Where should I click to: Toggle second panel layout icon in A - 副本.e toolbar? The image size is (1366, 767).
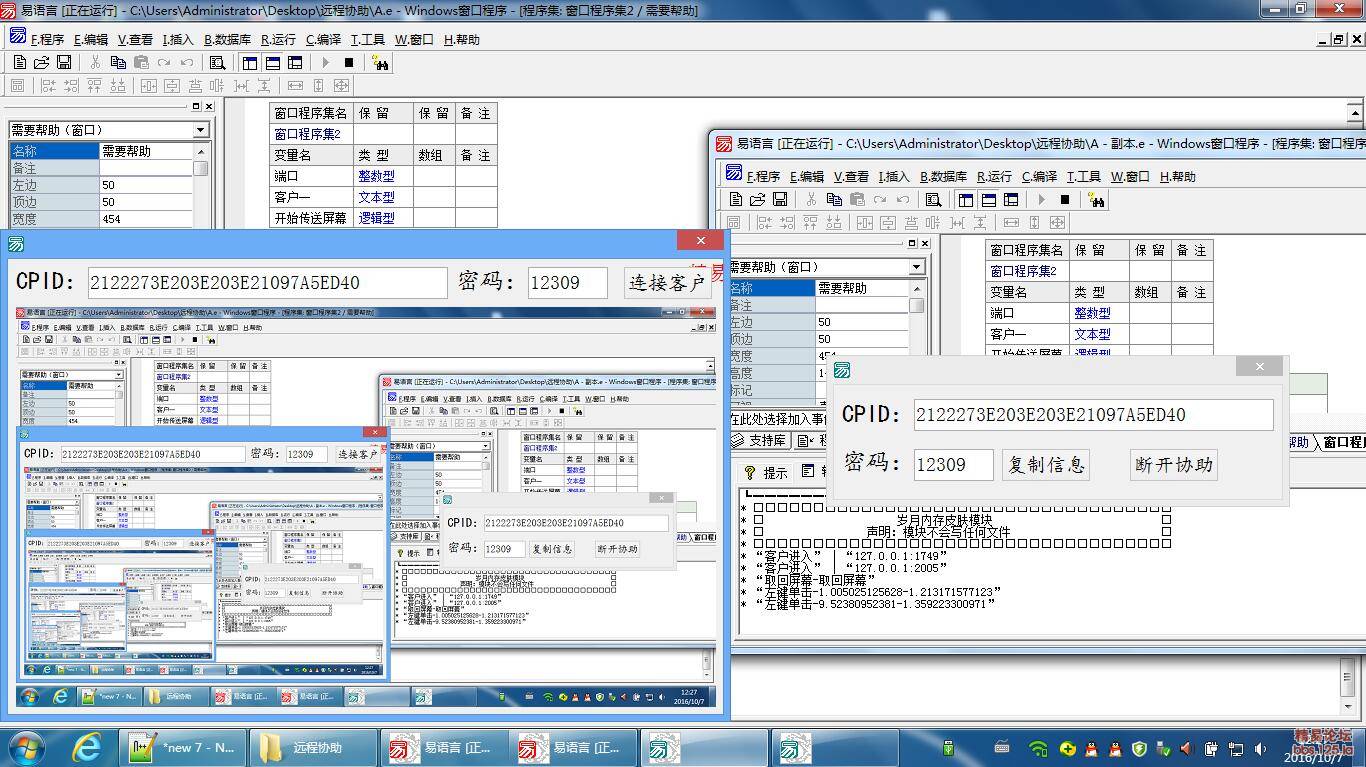click(x=988, y=199)
